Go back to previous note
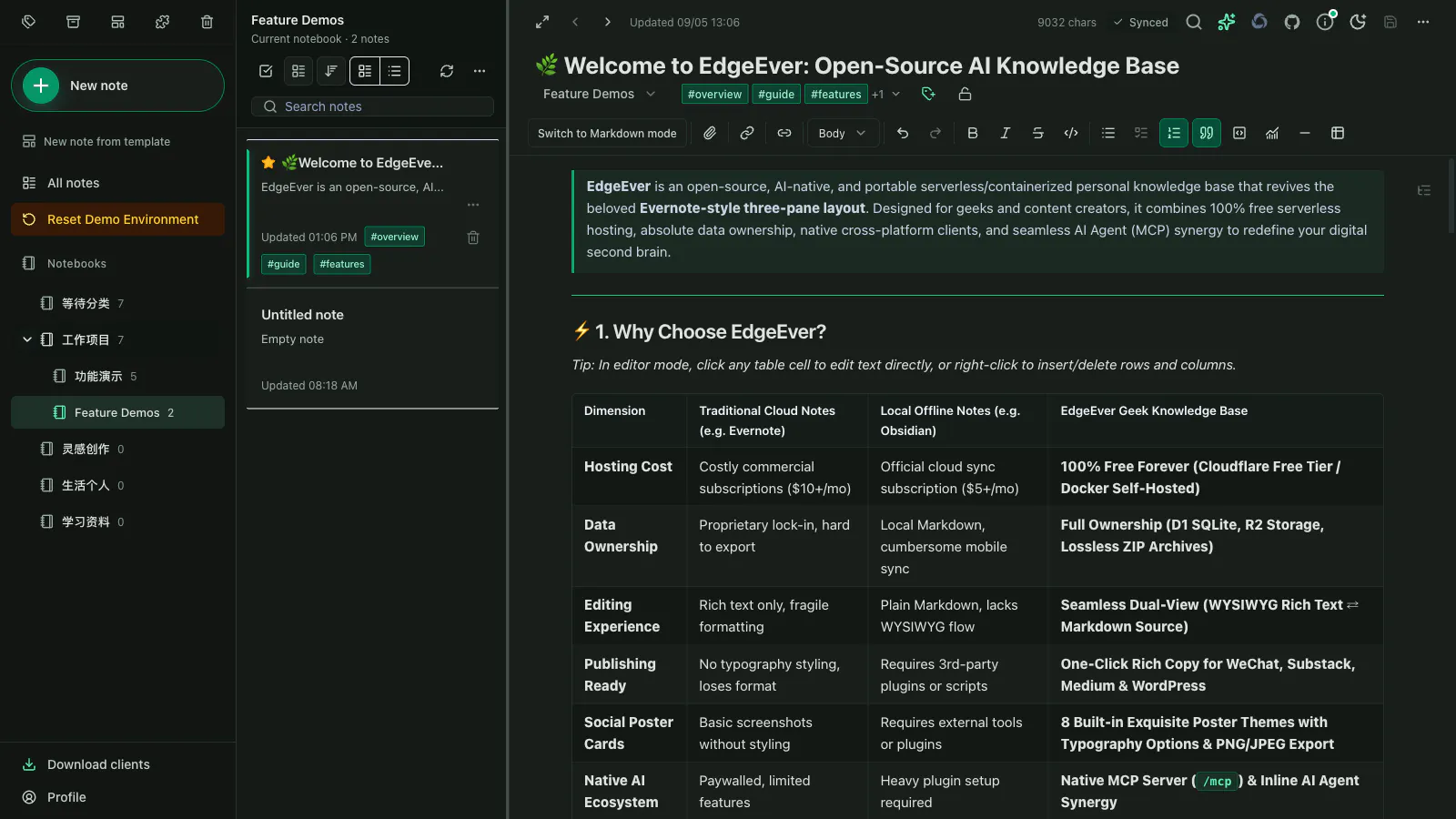The height and width of the screenshot is (819, 1456). click(575, 22)
